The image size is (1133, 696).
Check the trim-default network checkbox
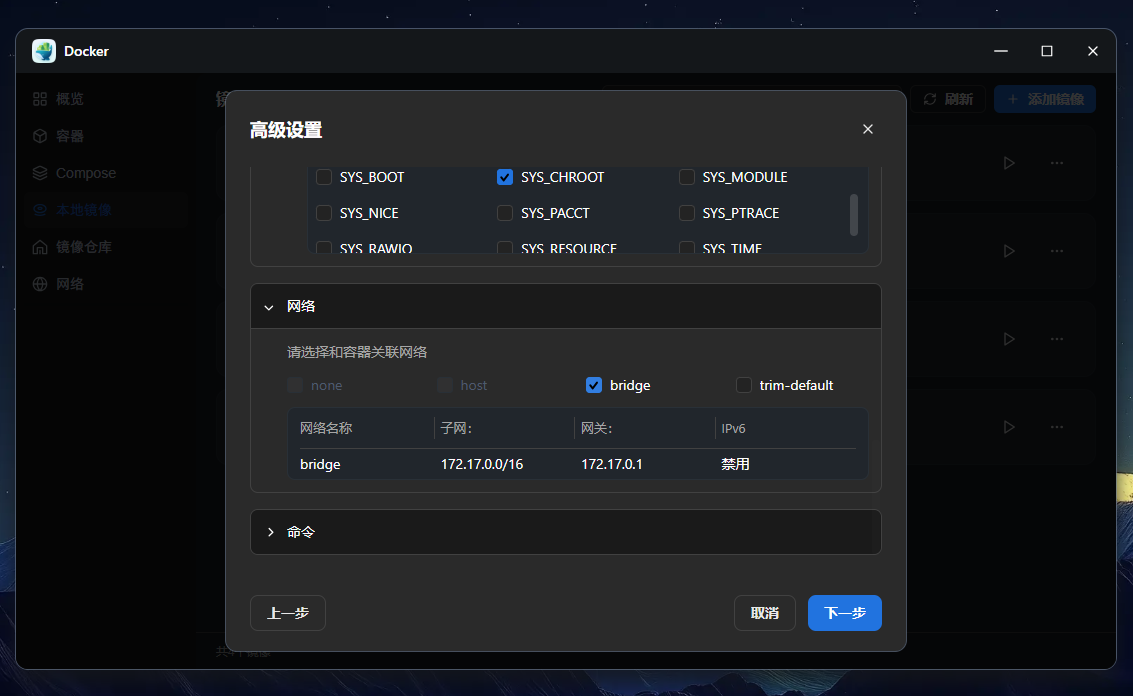[744, 385]
